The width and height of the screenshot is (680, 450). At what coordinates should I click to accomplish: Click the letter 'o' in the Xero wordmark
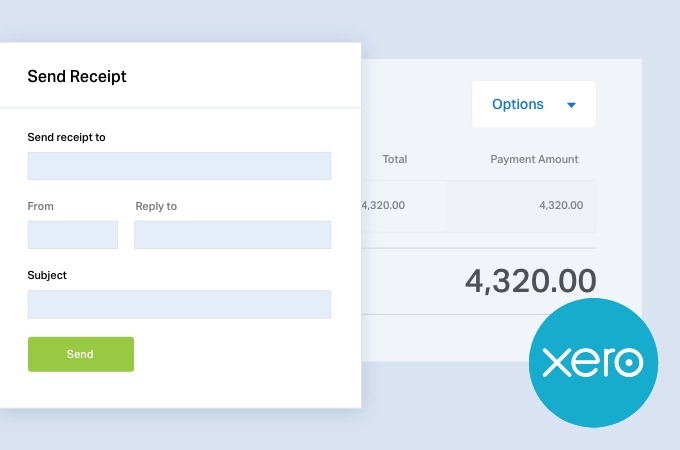(x=628, y=362)
